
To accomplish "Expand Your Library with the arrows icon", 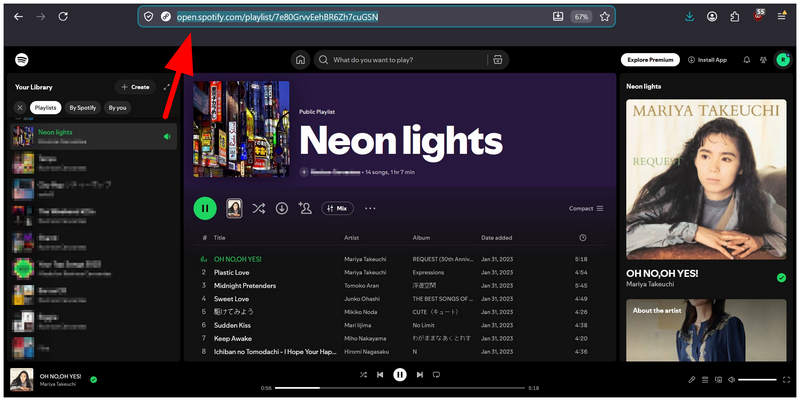I will [166, 87].
